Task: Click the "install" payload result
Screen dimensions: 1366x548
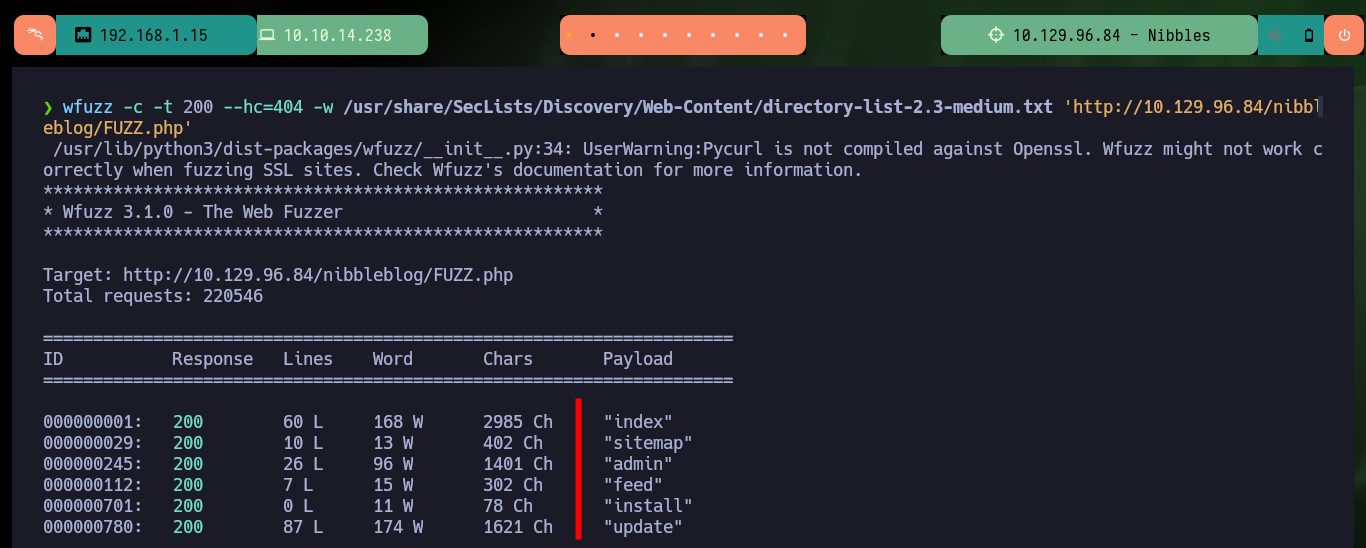Action: click(648, 506)
